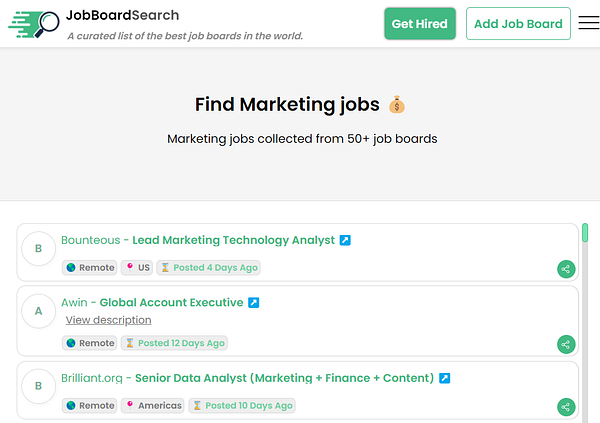600x423 pixels.
Task: Open external link icon for Senior Data Analyst
Action: coord(444,378)
